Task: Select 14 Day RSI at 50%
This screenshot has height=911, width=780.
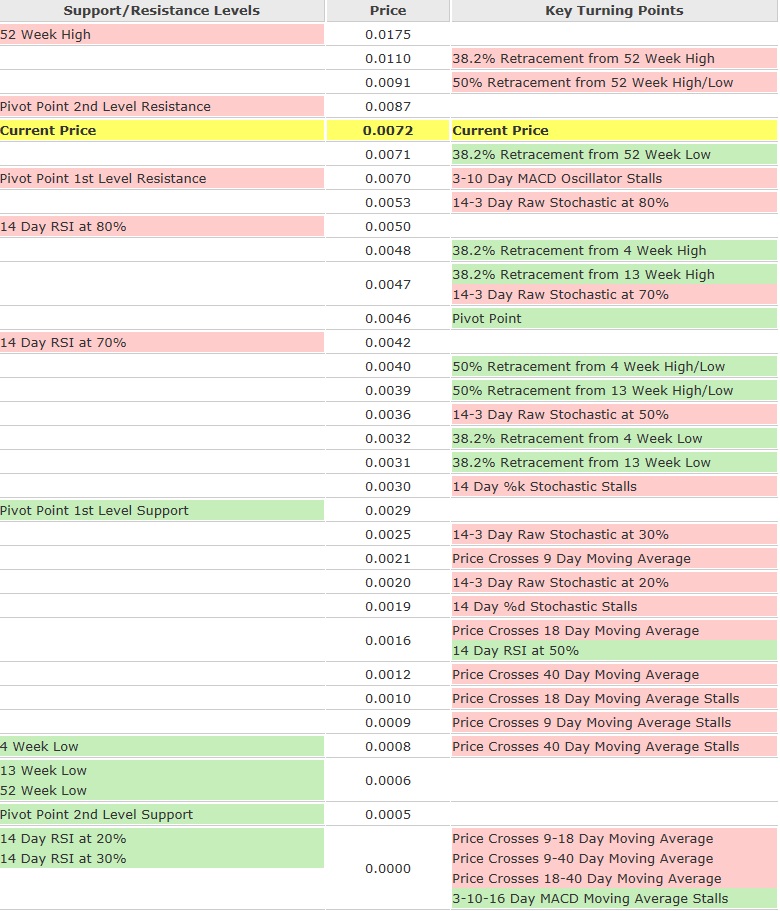Action: [614, 651]
